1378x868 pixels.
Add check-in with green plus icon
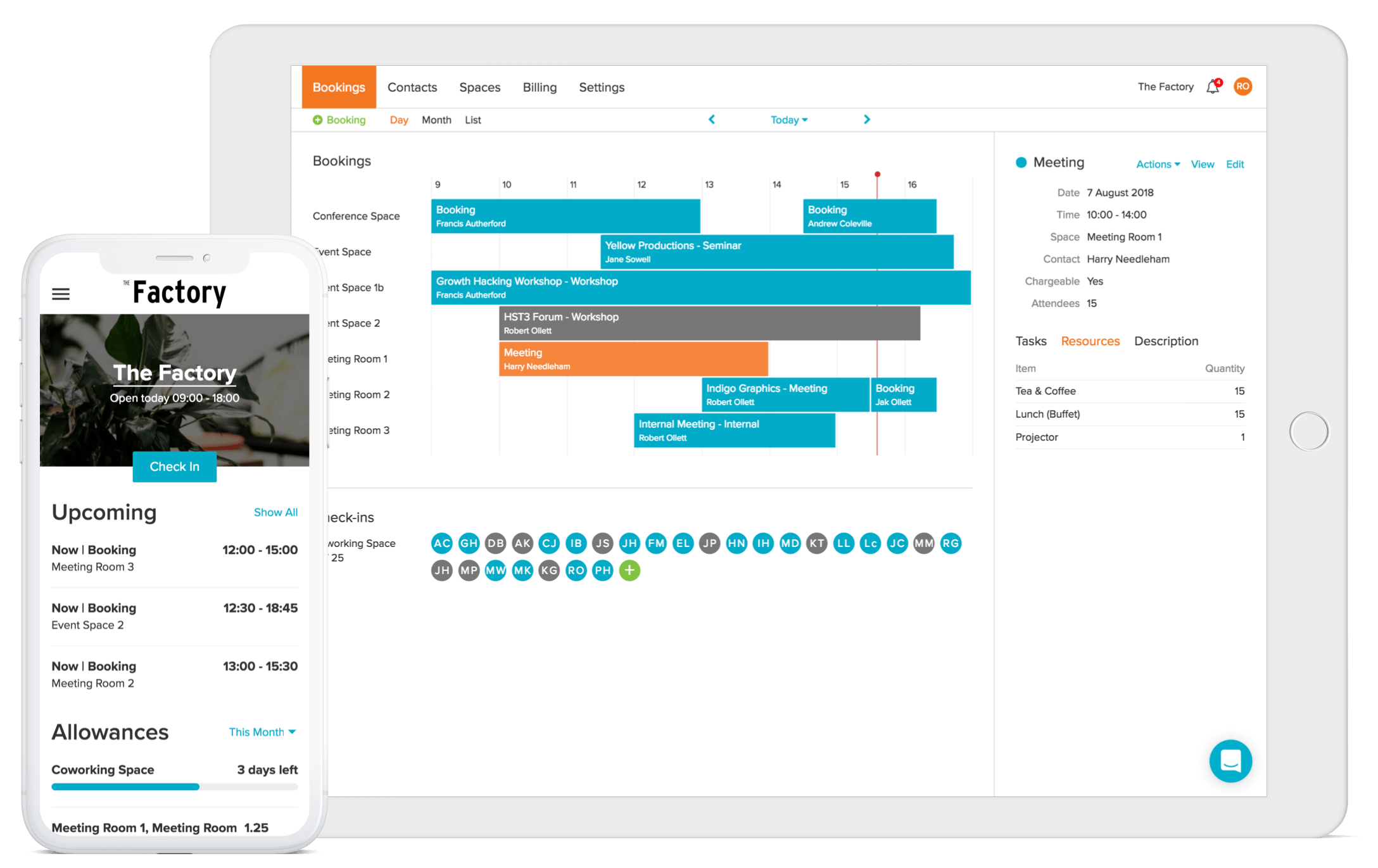[629, 570]
